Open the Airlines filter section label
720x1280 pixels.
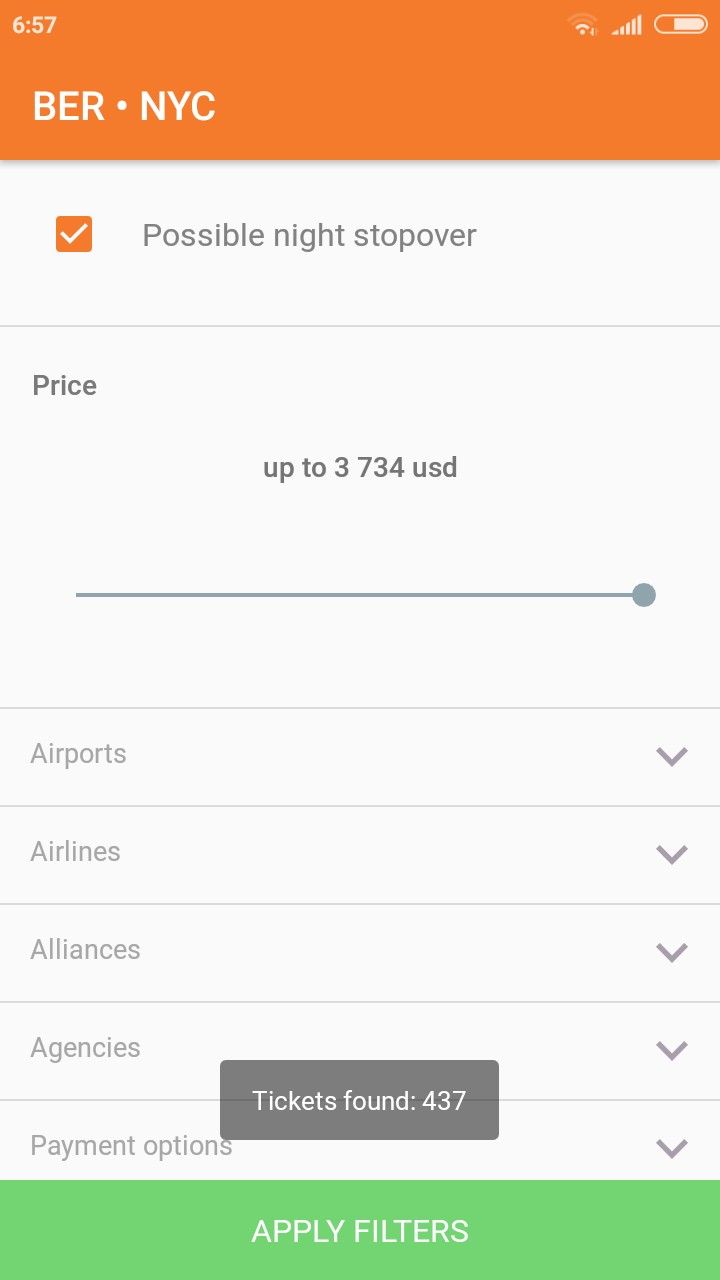[76, 852]
